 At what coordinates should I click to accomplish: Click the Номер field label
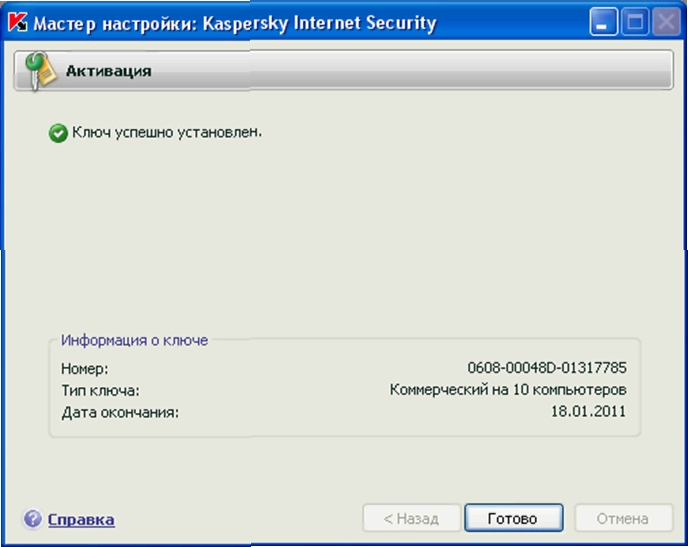(x=84, y=369)
